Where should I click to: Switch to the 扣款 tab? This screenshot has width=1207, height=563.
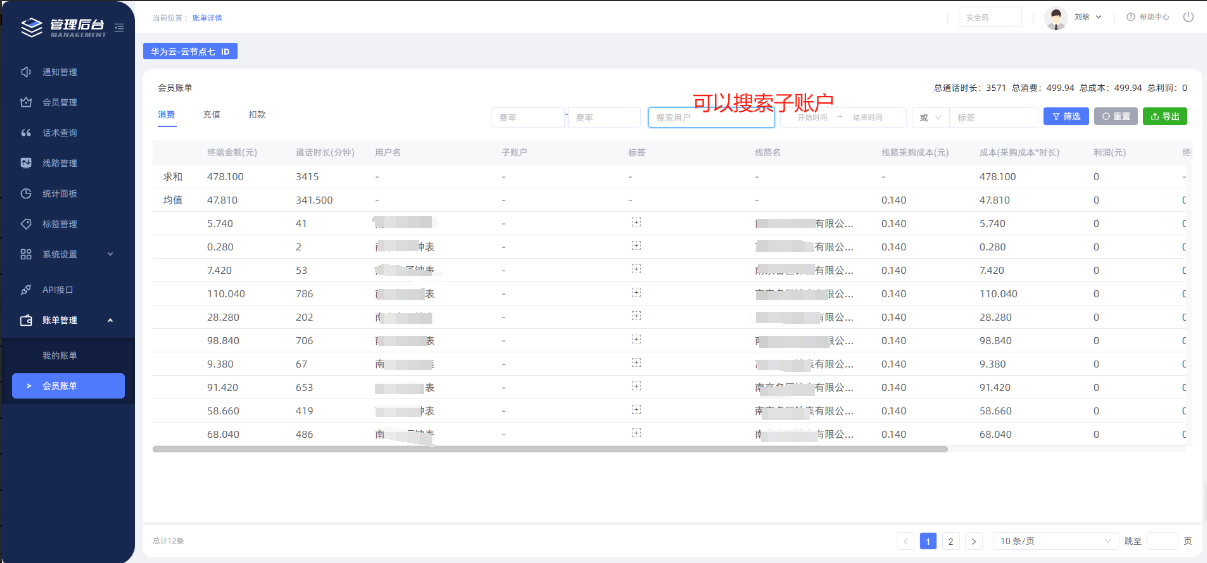(x=257, y=115)
